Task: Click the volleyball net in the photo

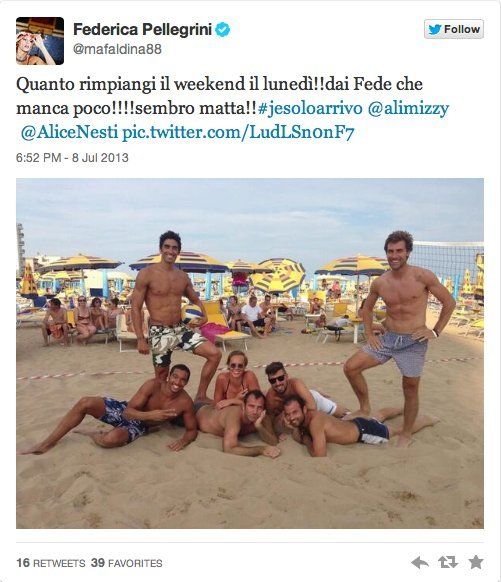Action: 448,264
